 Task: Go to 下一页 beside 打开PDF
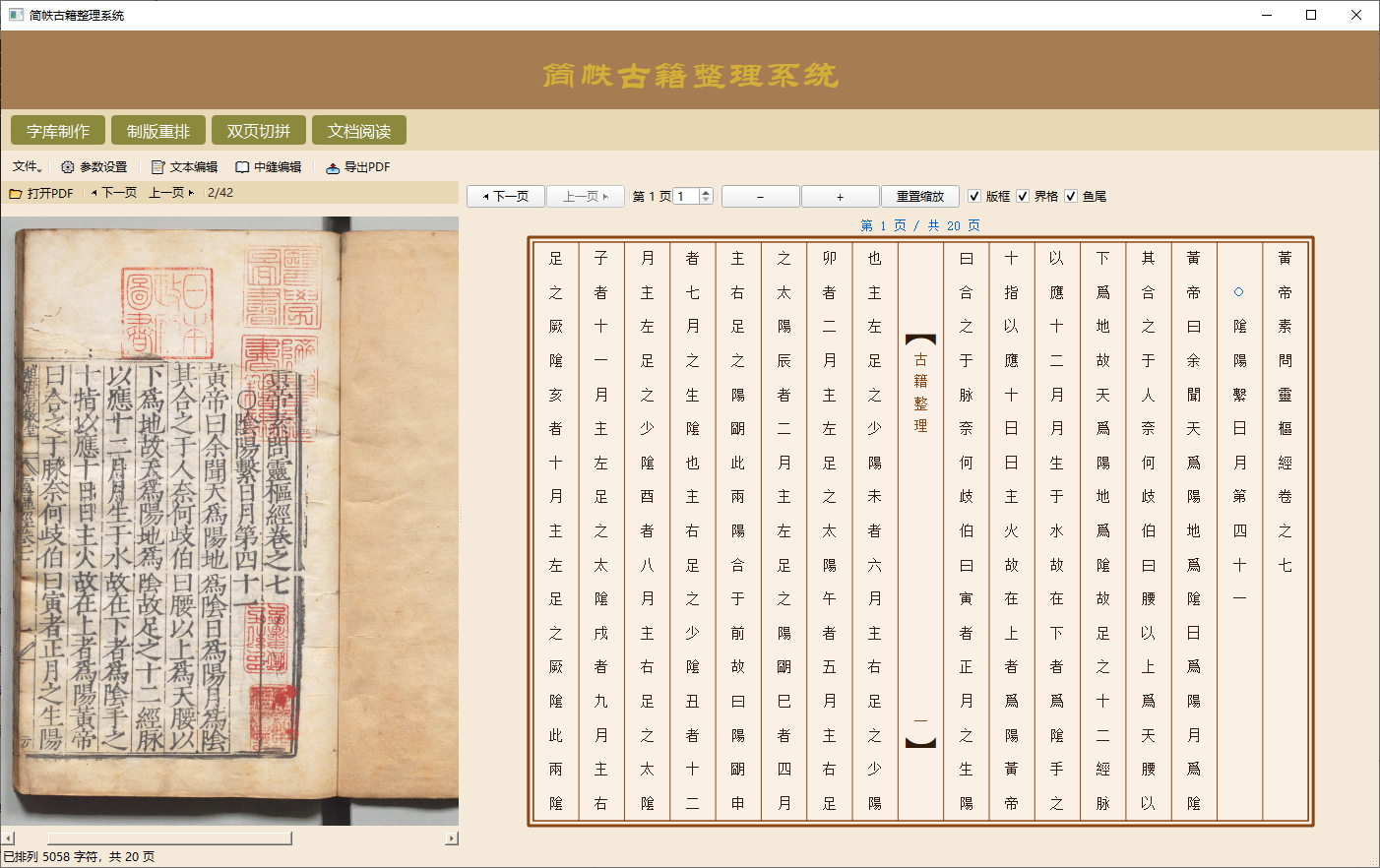(114, 193)
